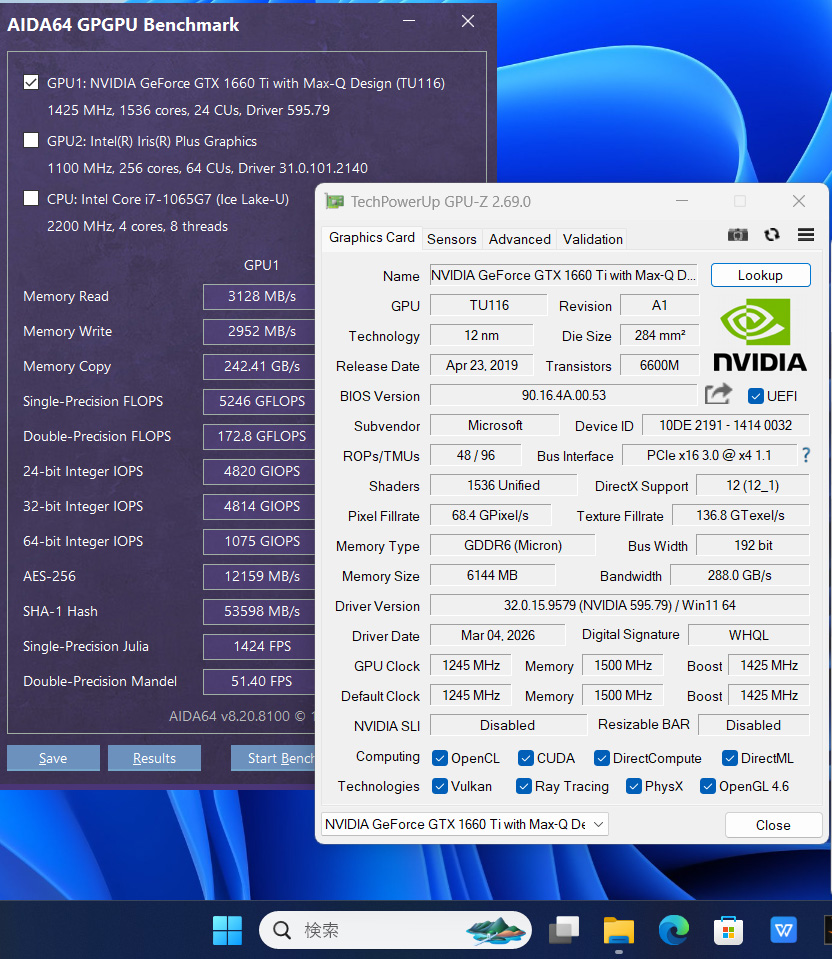Screen dimensions: 832x959
Task: Click the magnifier icon in taskbar search
Action: pyautogui.click(x=282, y=930)
